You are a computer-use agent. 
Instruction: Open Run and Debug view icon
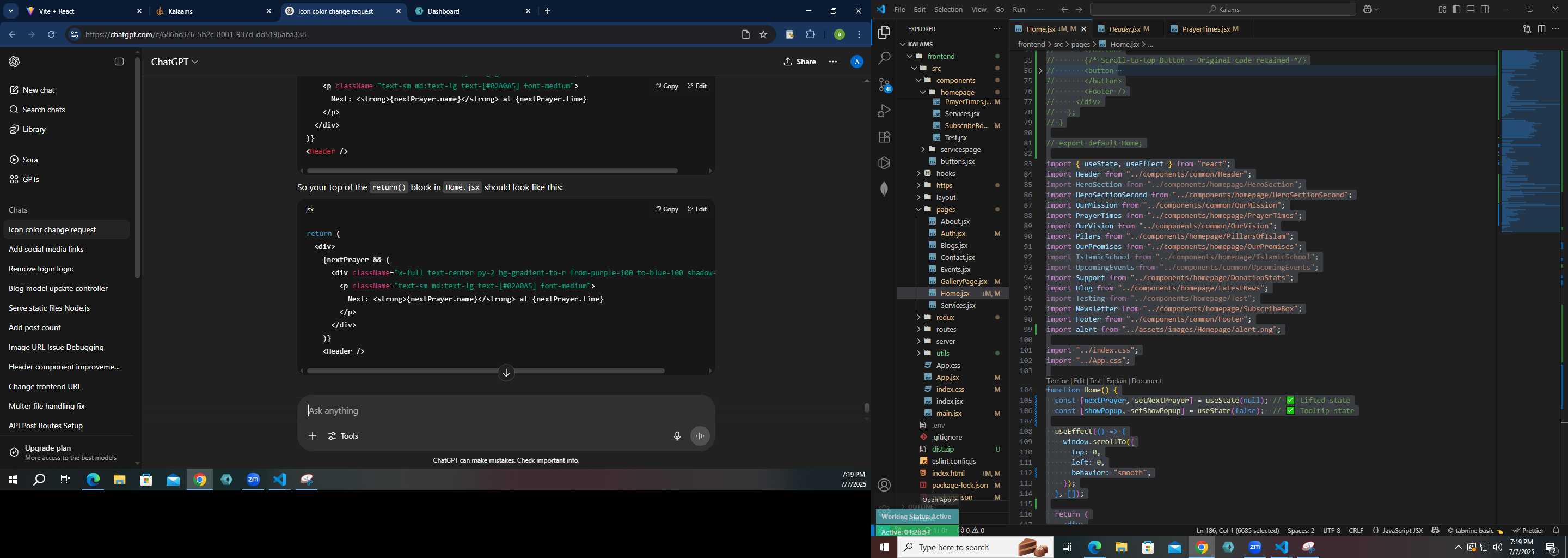coord(884,111)
